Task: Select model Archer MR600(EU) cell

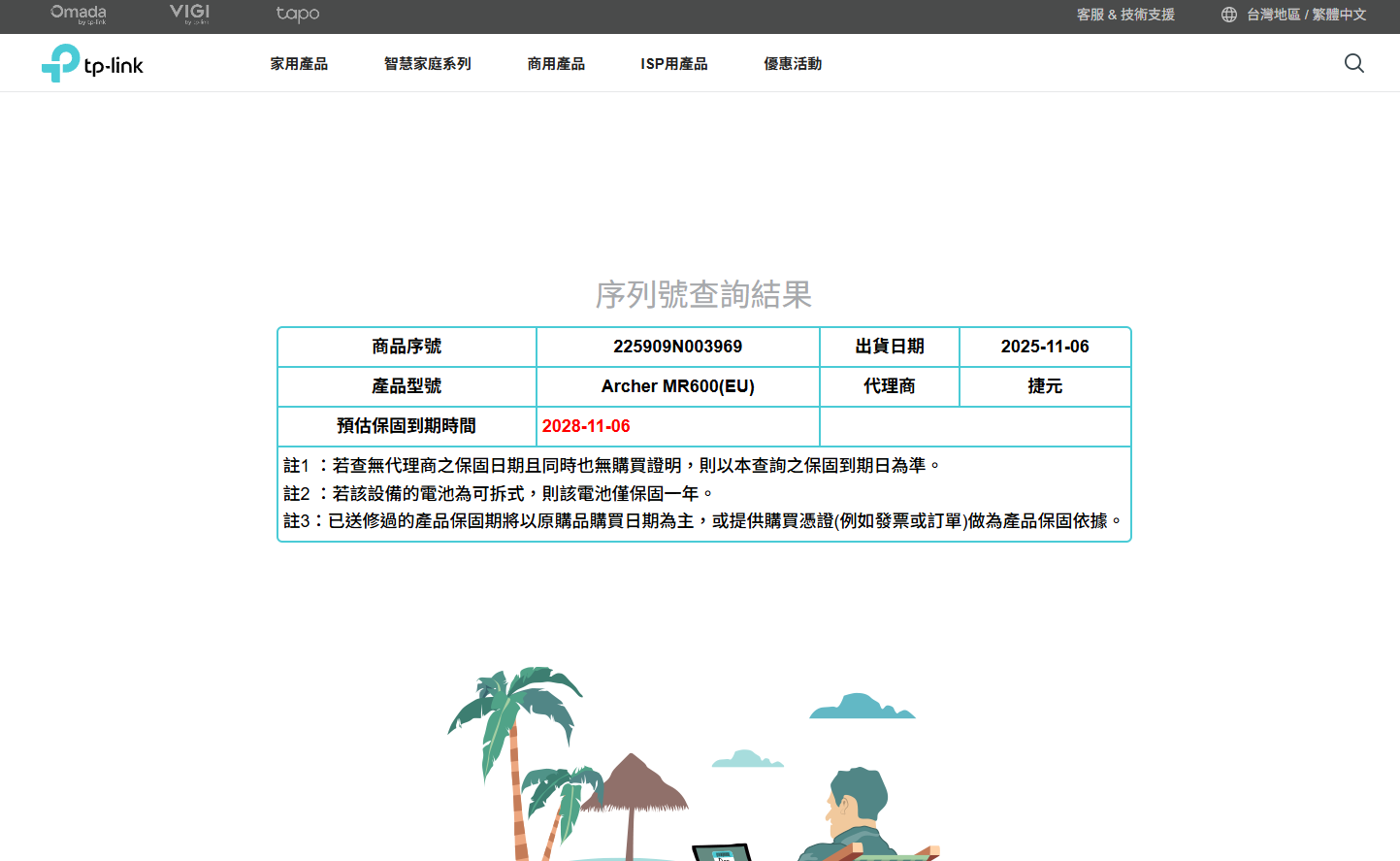Action: [x=678, y=386]
